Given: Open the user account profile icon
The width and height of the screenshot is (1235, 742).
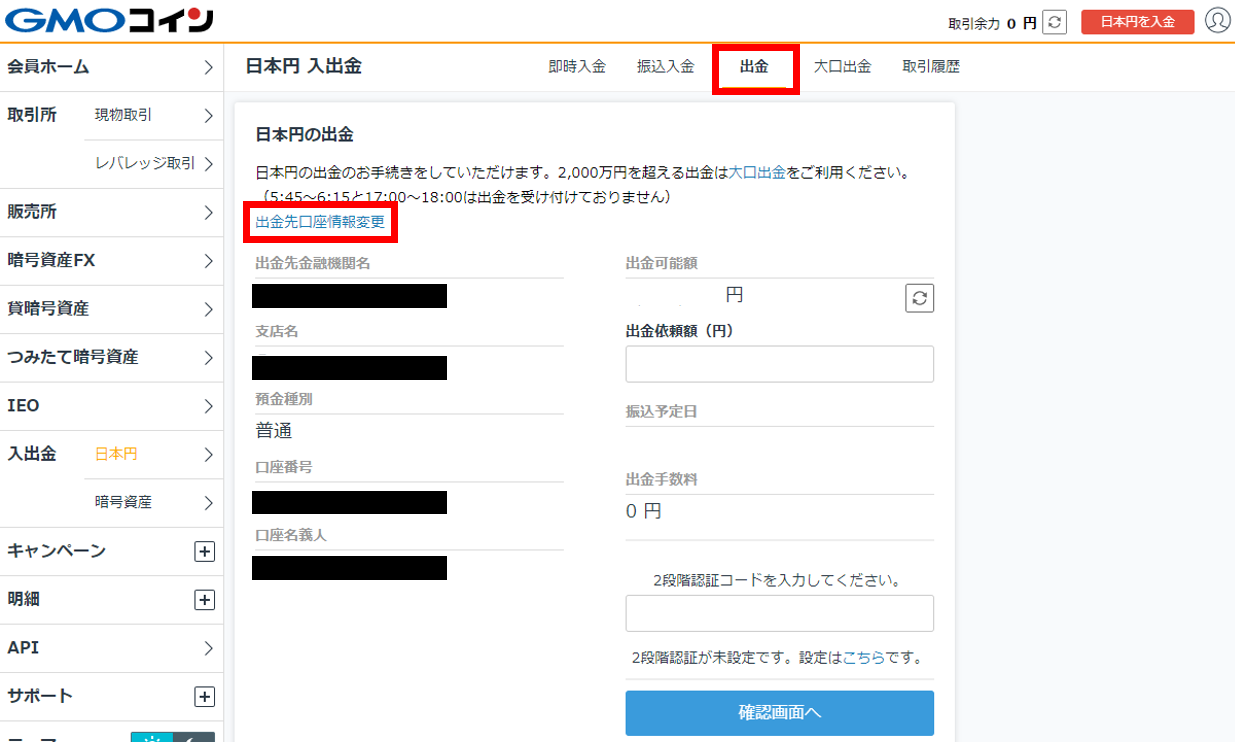Looking at the screenshot, I should (x=1217, y=21).
